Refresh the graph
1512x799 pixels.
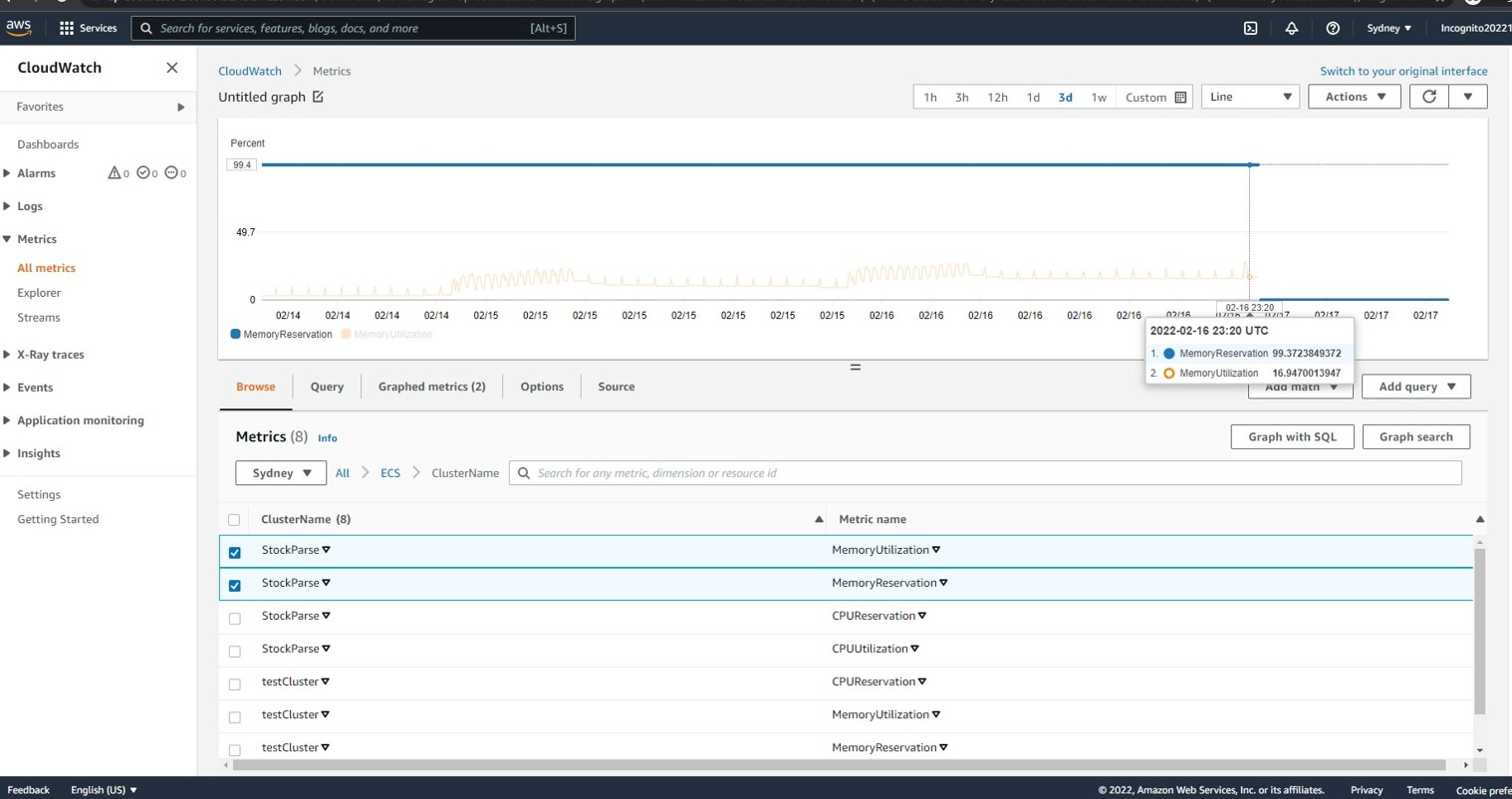coord(1429,97)
